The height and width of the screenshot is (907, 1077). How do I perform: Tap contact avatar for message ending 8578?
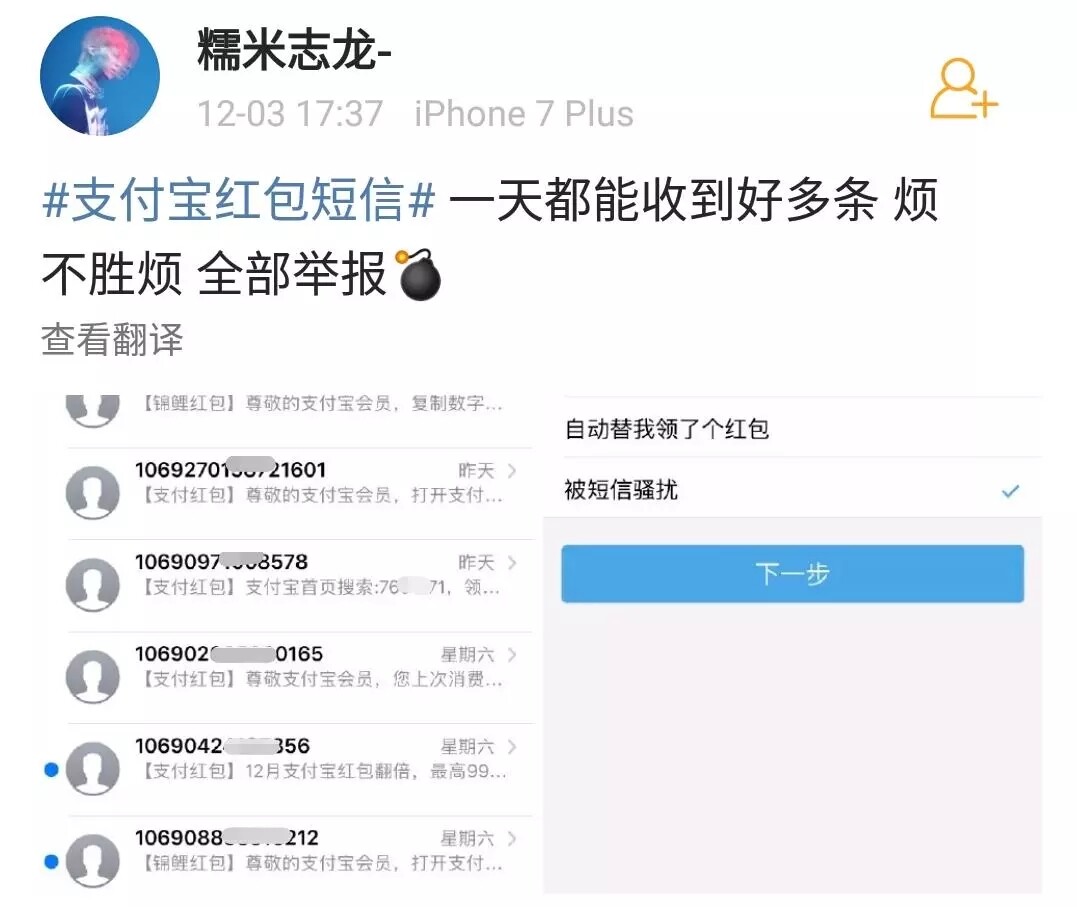93,584
